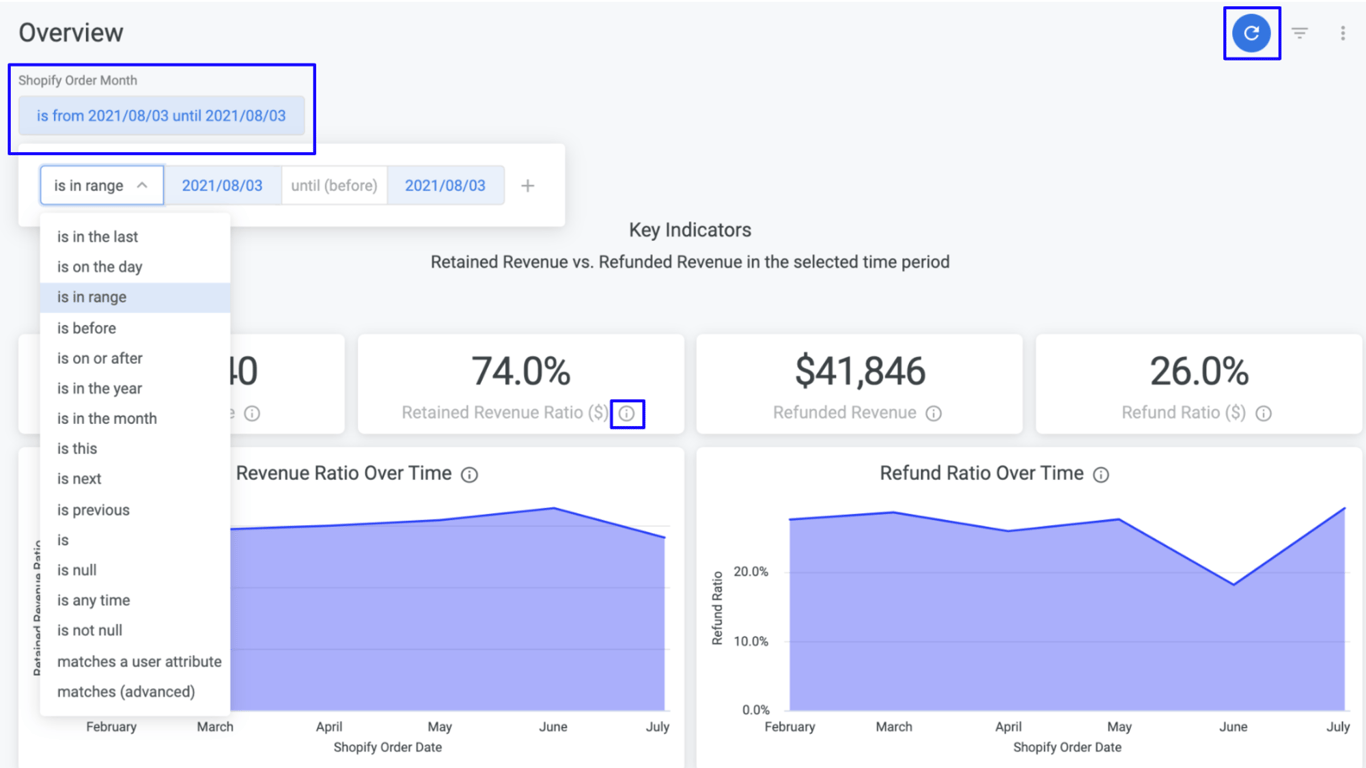Choose 'is not null' option

(135, 630)
